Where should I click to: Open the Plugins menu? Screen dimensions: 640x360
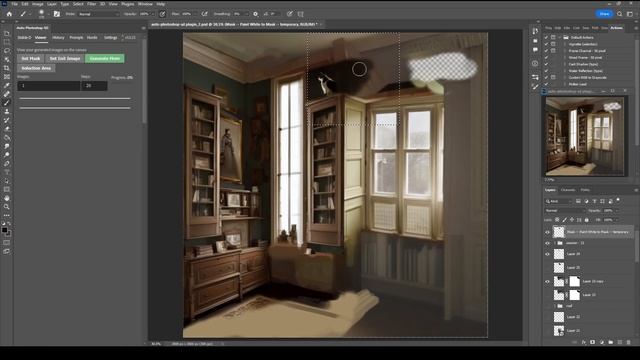point(128,4)
